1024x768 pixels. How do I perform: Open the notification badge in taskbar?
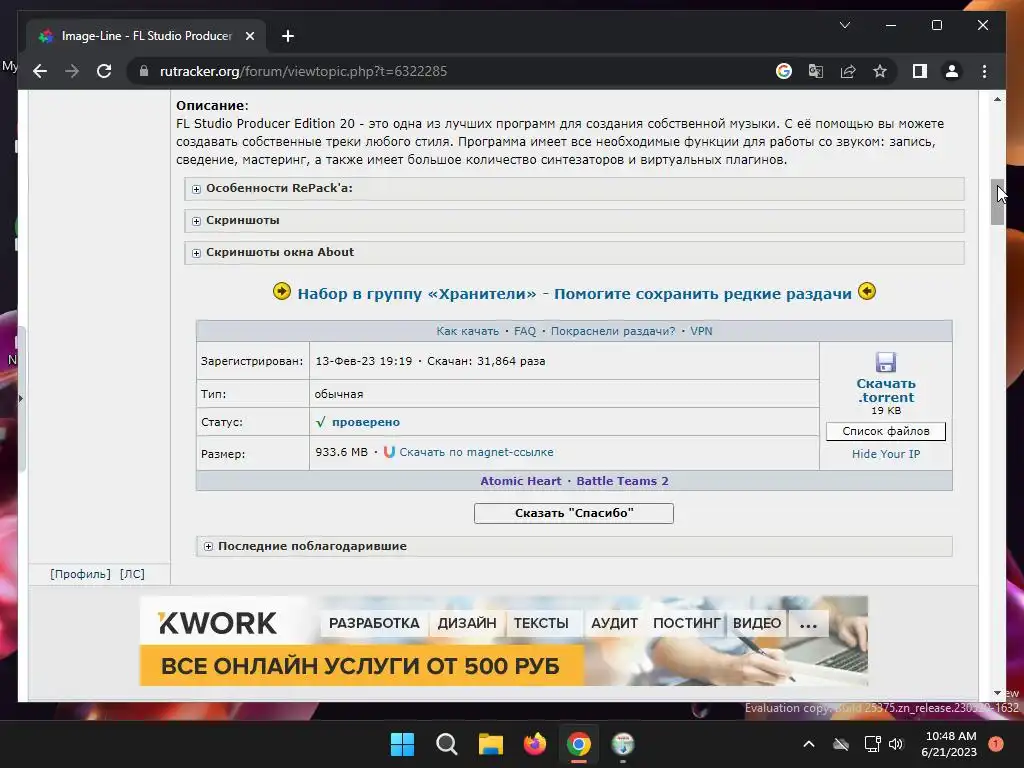point(995,744)
